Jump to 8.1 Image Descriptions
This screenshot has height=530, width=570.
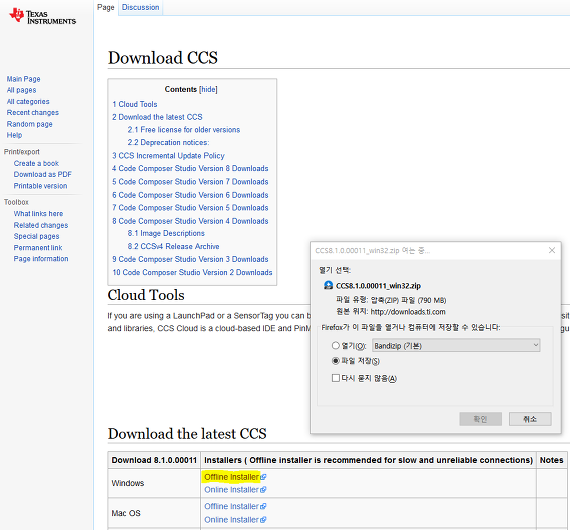pos(166,233)
